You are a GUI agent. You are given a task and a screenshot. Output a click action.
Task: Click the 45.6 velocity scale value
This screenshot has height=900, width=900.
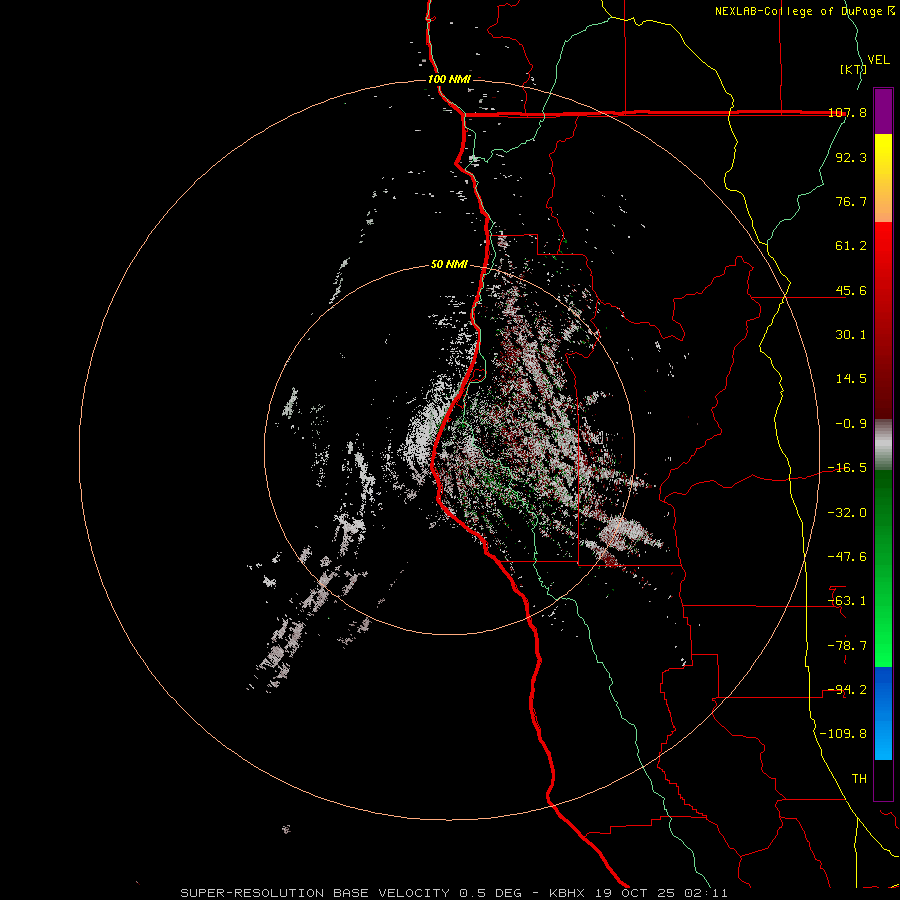coord(851,290)
